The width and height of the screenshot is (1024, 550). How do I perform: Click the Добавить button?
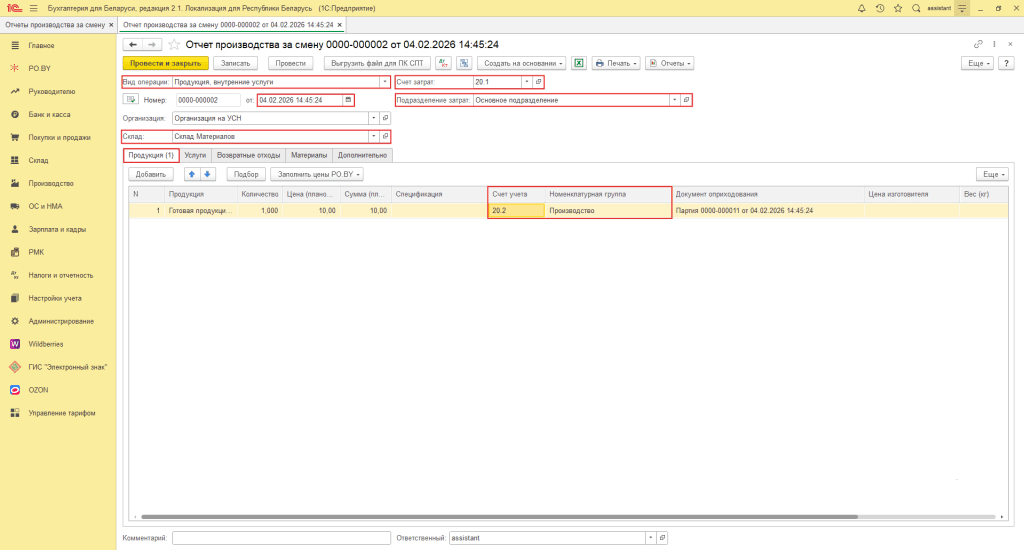click(x=150, y=174)
